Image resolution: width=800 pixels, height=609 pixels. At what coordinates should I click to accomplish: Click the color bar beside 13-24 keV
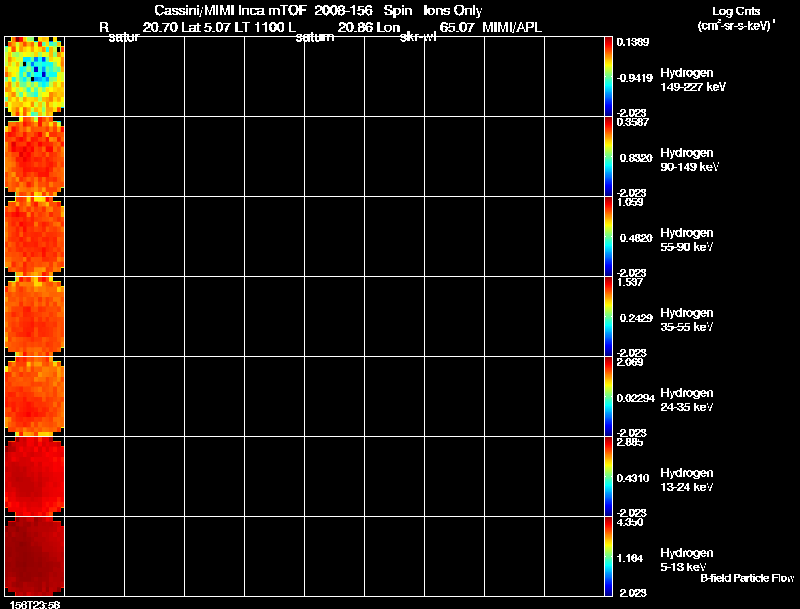[608, 476]
